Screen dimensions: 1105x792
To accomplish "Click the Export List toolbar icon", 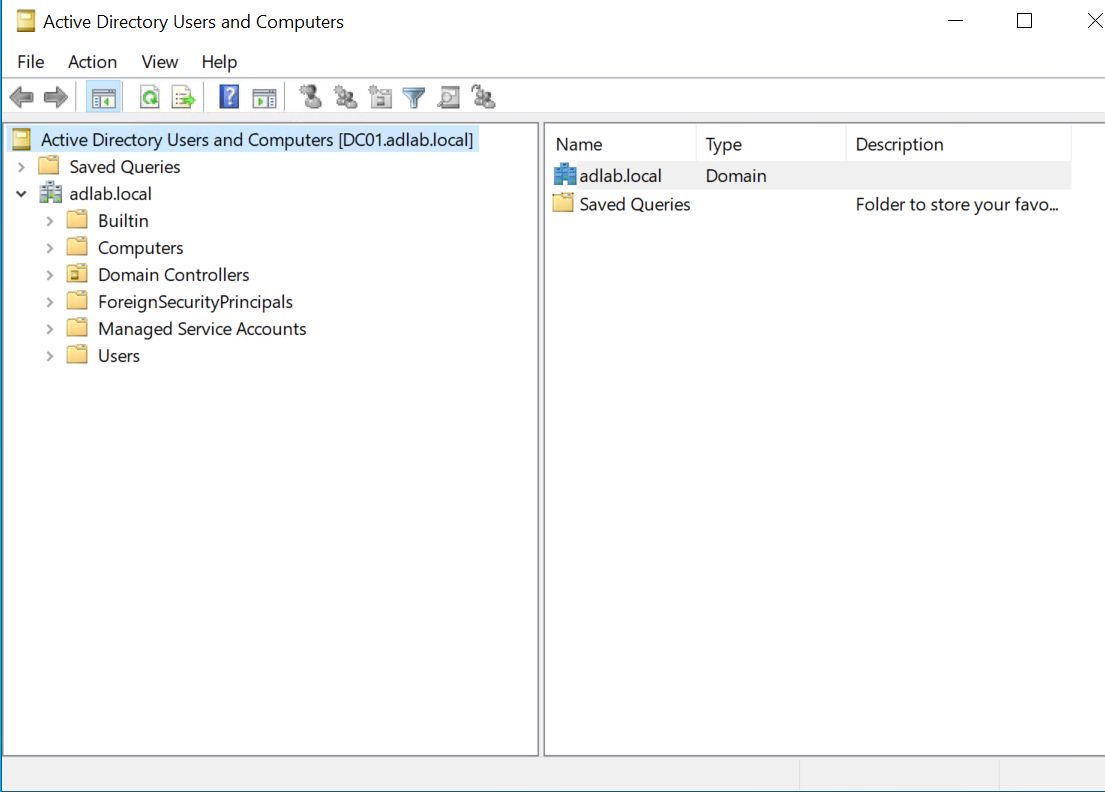I will (182, 97).
